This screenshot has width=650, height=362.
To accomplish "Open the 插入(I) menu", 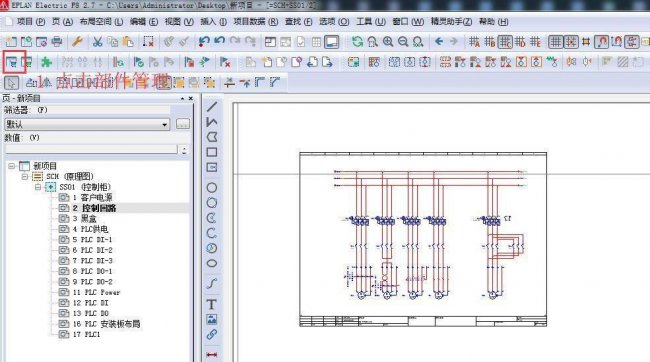I will pos(213,22).
